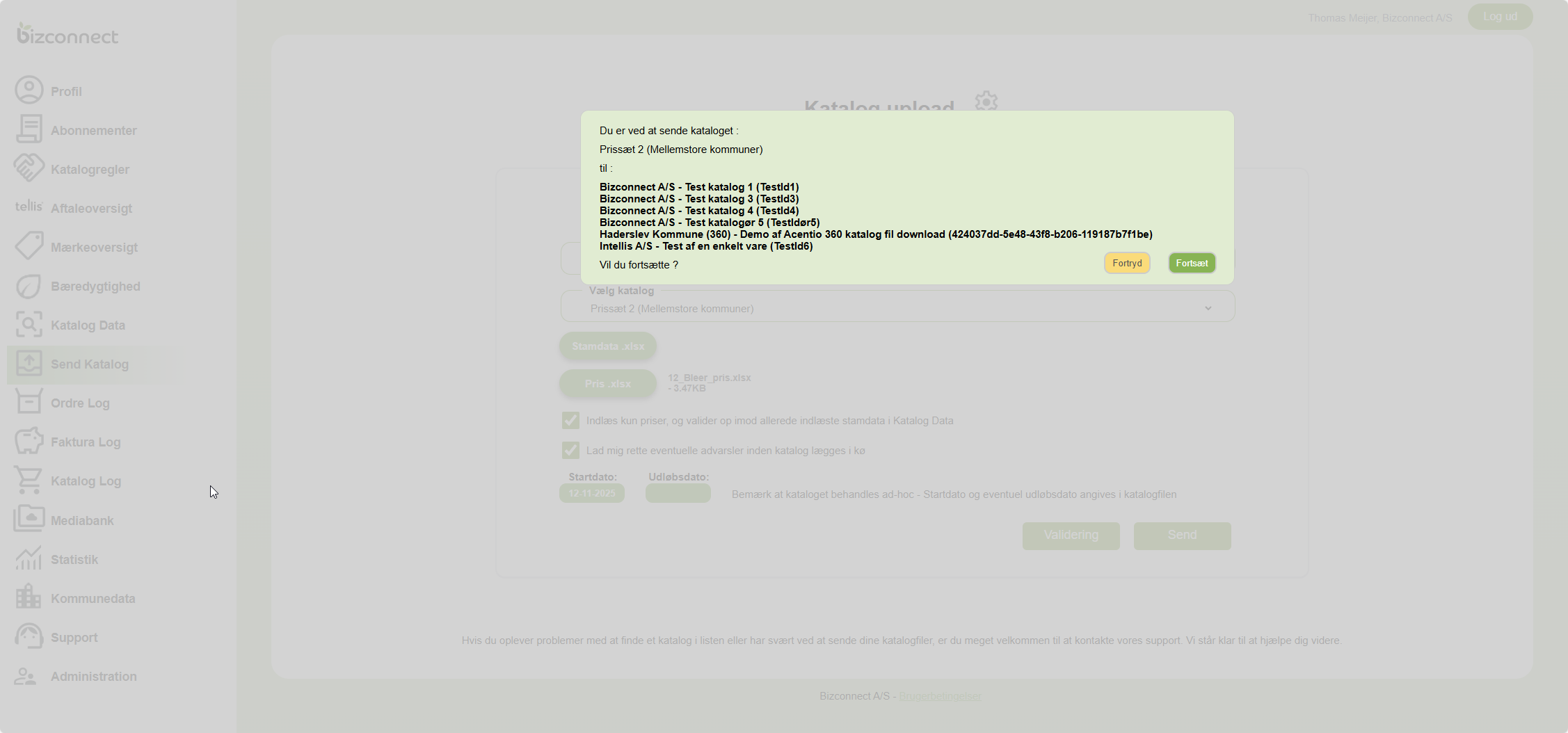1568x733 pixels.
Task: Open Aftaleoversigt in the sidebar
Action: pyautogui.click(x=91, y=208)
